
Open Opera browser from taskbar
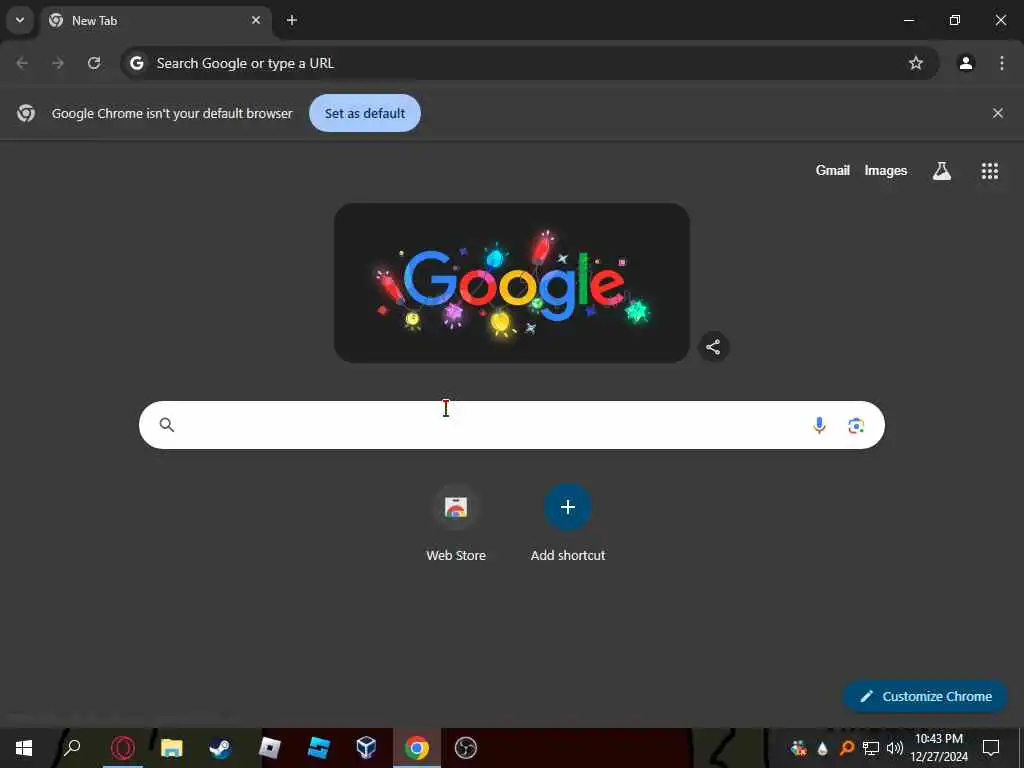[x=123, y=748]
